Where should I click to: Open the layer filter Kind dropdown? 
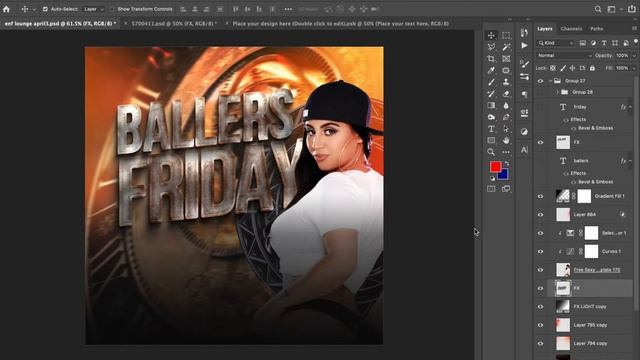556,43
